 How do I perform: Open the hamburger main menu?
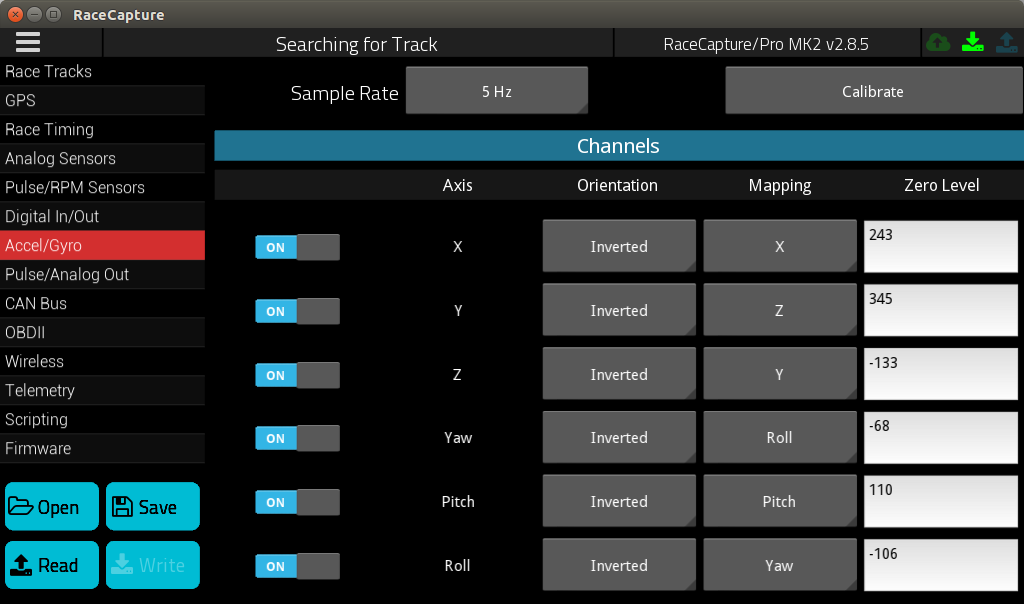click(x=27, y=42)
